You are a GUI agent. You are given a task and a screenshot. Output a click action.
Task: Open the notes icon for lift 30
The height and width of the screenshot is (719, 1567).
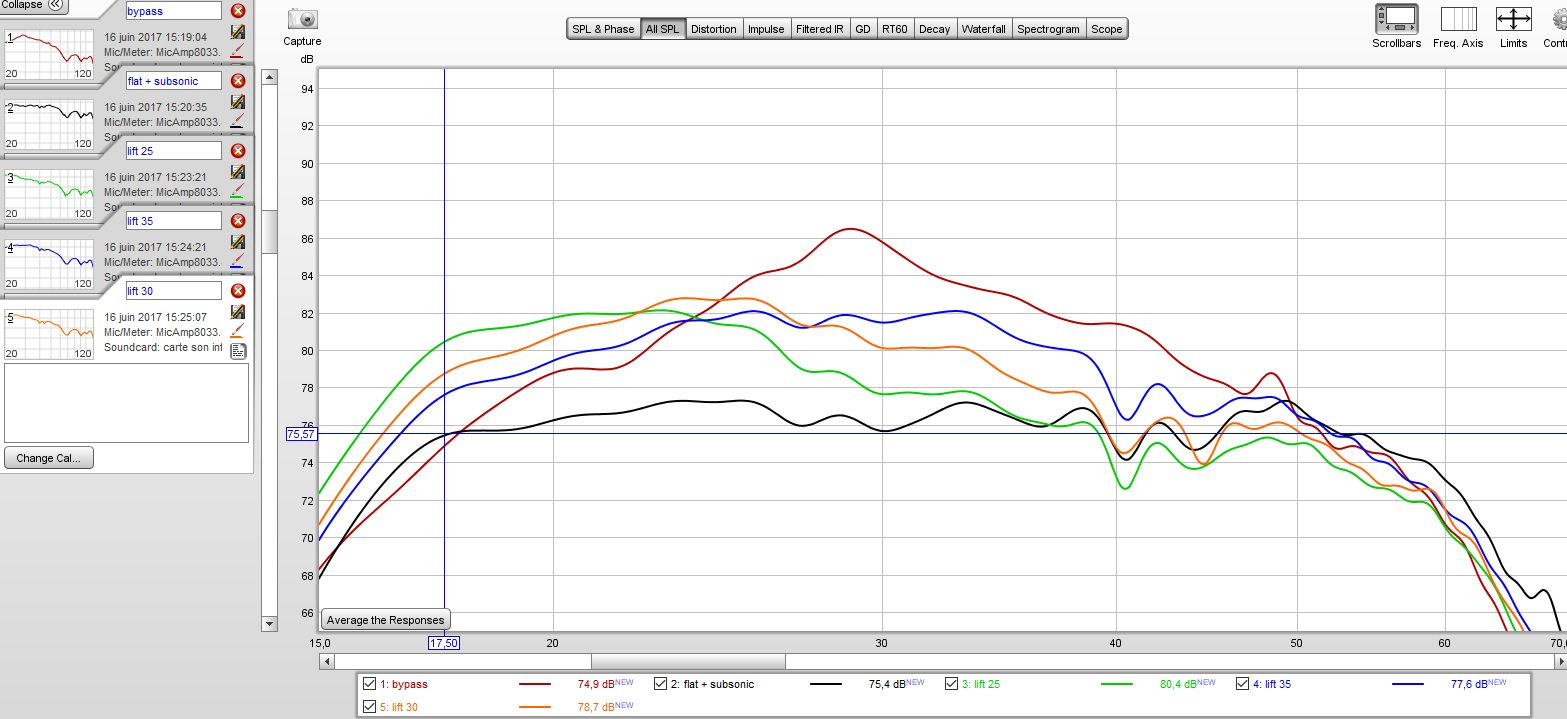pyautogui.click(x=238, y=350)
